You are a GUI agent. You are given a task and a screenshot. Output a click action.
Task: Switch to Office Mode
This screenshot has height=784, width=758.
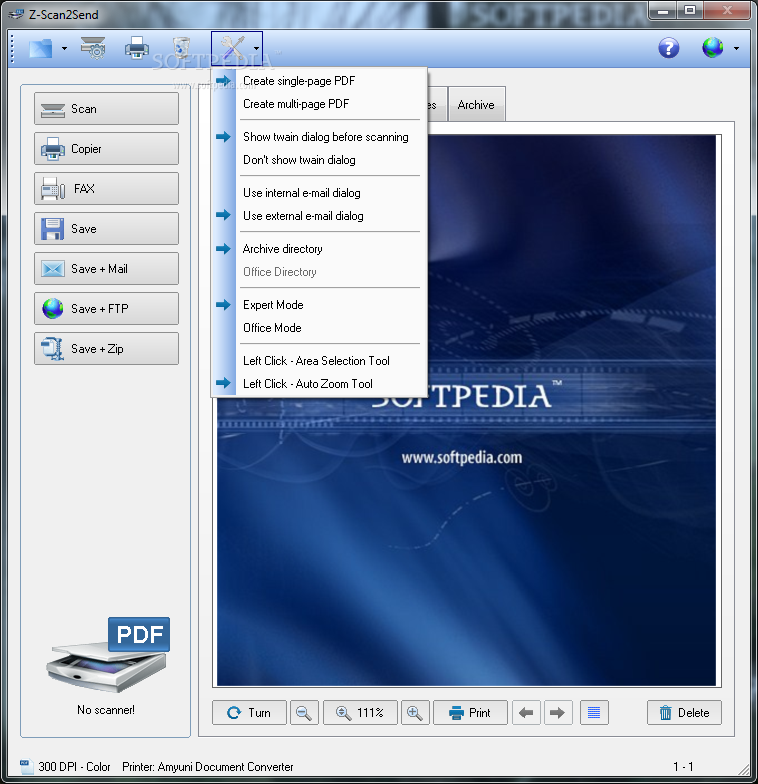point(320,328)
